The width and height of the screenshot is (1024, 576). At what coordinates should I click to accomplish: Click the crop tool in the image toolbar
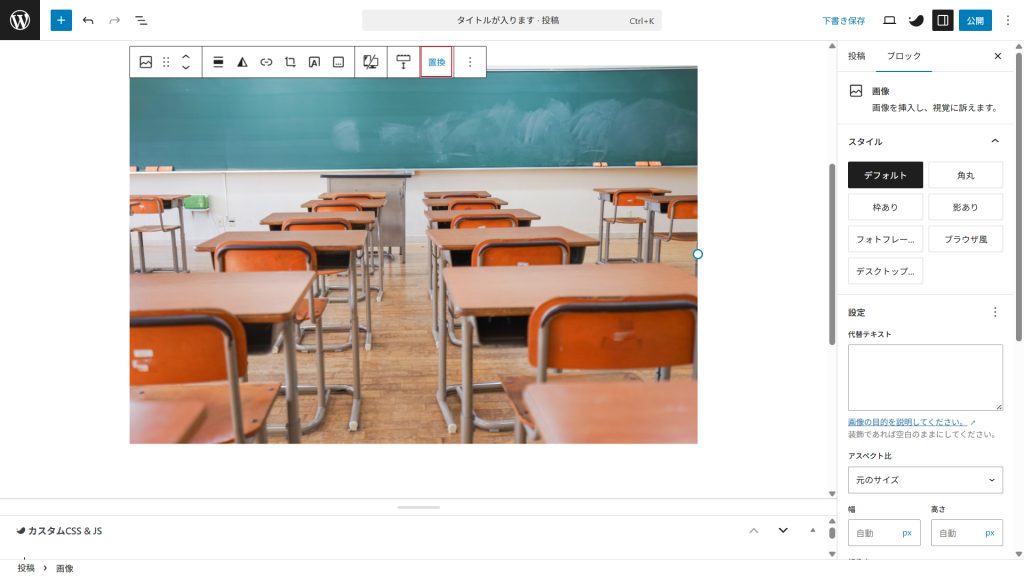(290, 62)
